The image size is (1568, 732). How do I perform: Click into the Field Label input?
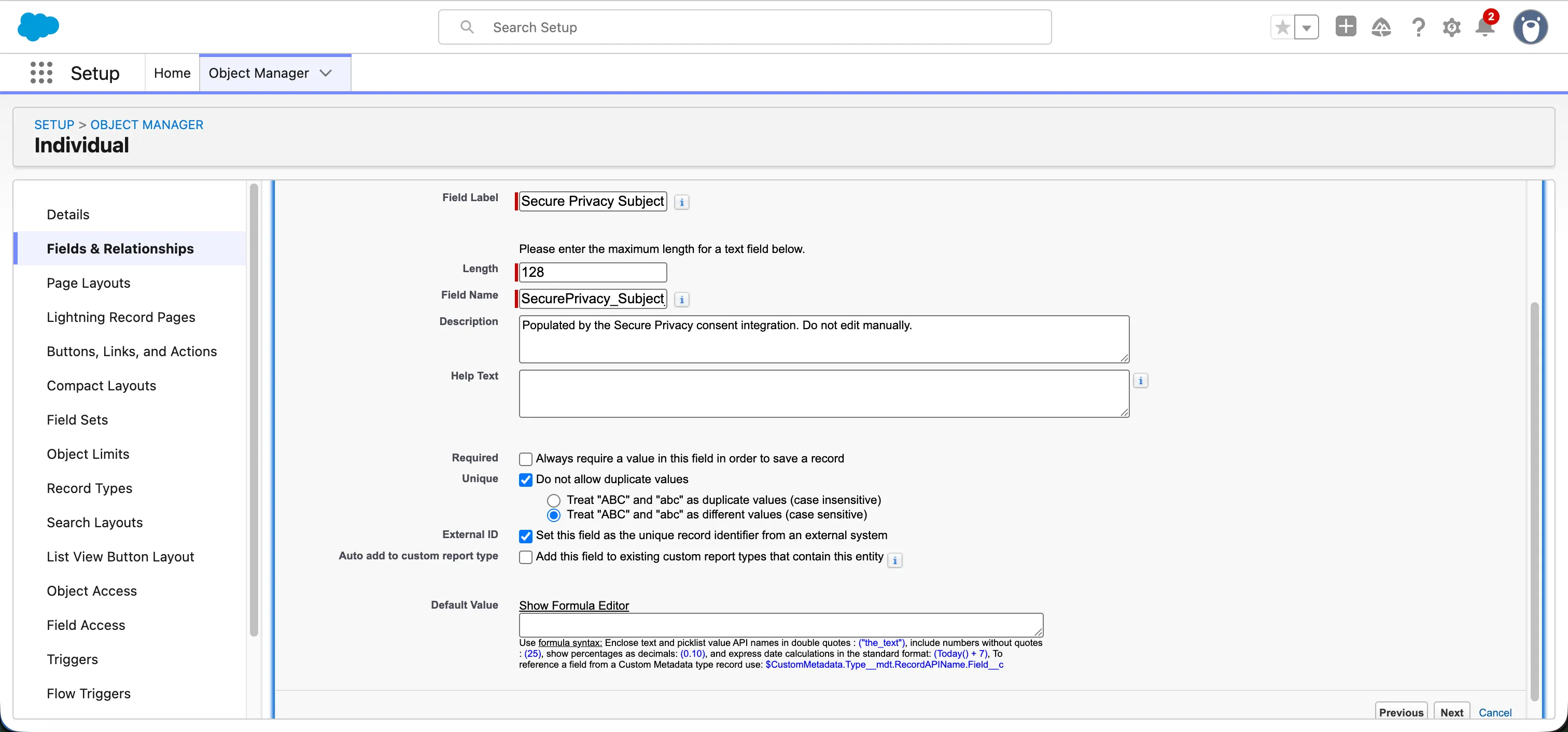pos(592,202)
